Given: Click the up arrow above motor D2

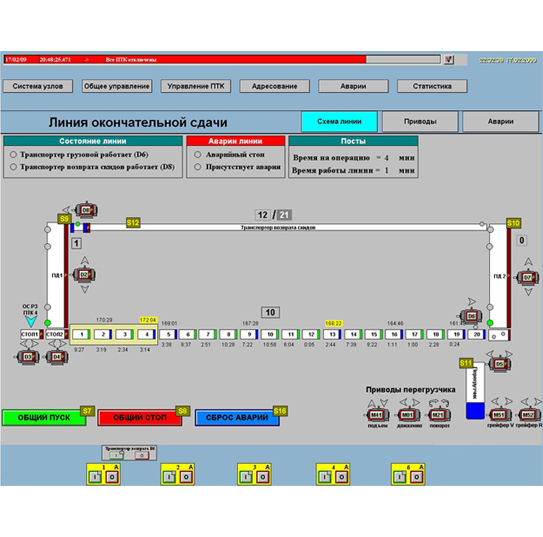Looking at the screenshot, I should click(84, 260).
